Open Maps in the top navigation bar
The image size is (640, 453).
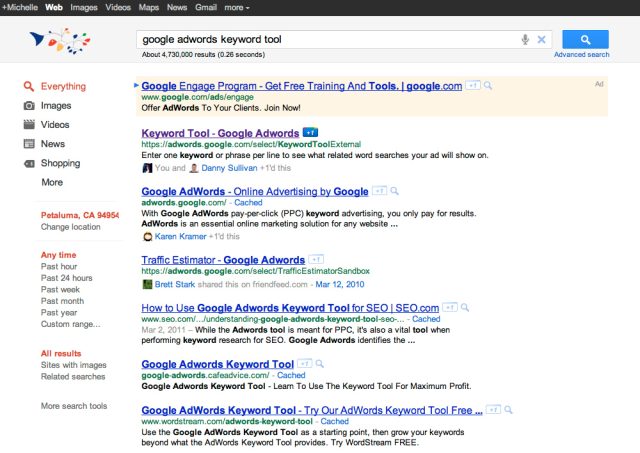tap(148, 7)
